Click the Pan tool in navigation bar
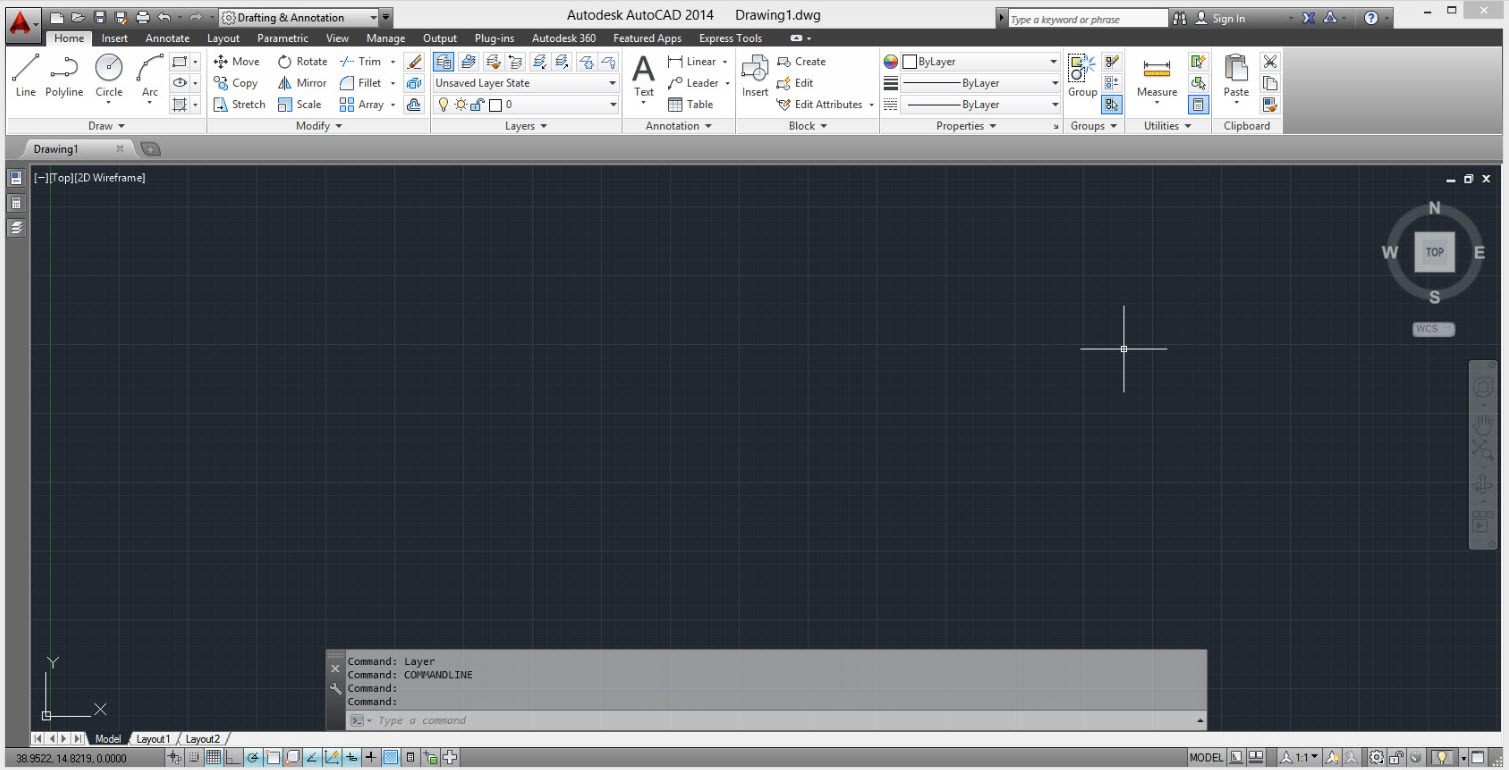1509x770 pixels. (x=1482, y=423)
